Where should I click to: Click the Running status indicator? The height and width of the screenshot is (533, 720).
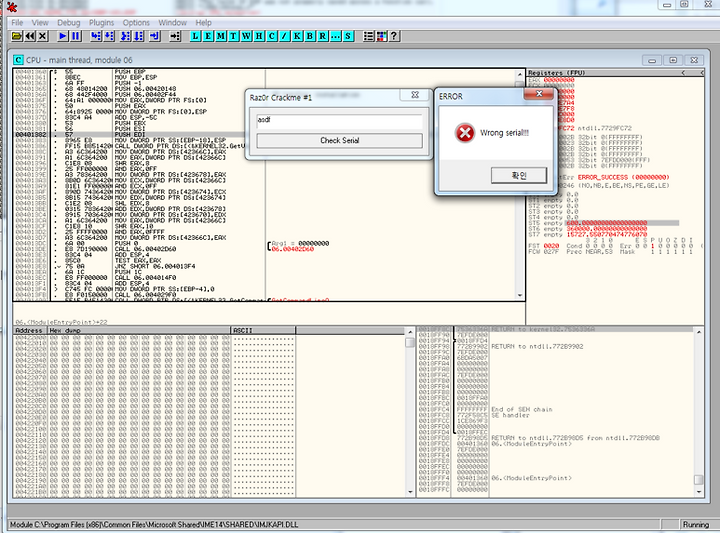click(x=696, y=524)
